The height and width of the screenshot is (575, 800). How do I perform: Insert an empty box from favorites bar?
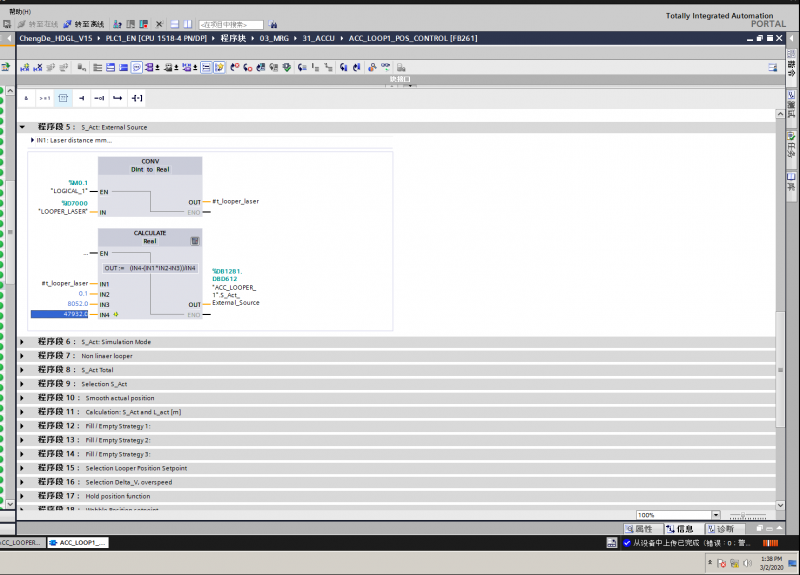pos(63,98)
